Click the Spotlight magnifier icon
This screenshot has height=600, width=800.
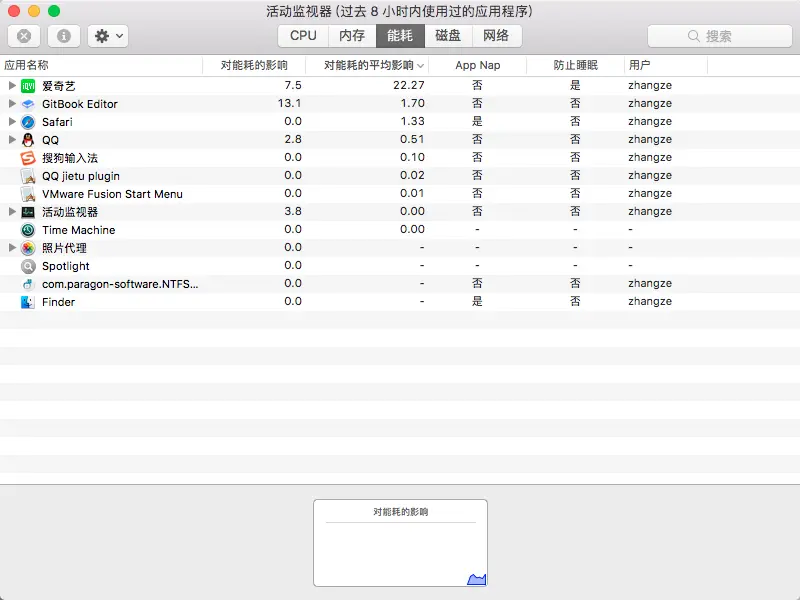tap(28, 266)
